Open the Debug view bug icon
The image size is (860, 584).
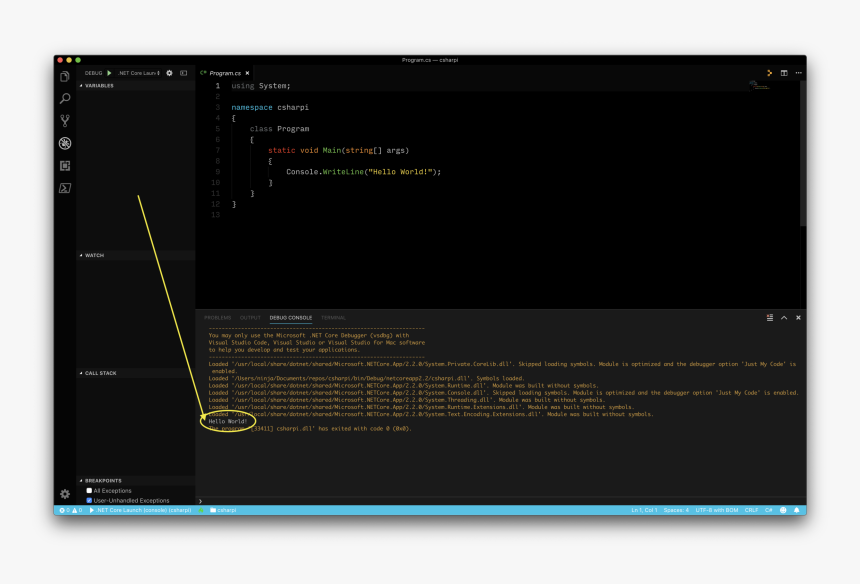[x=65, y=144]
